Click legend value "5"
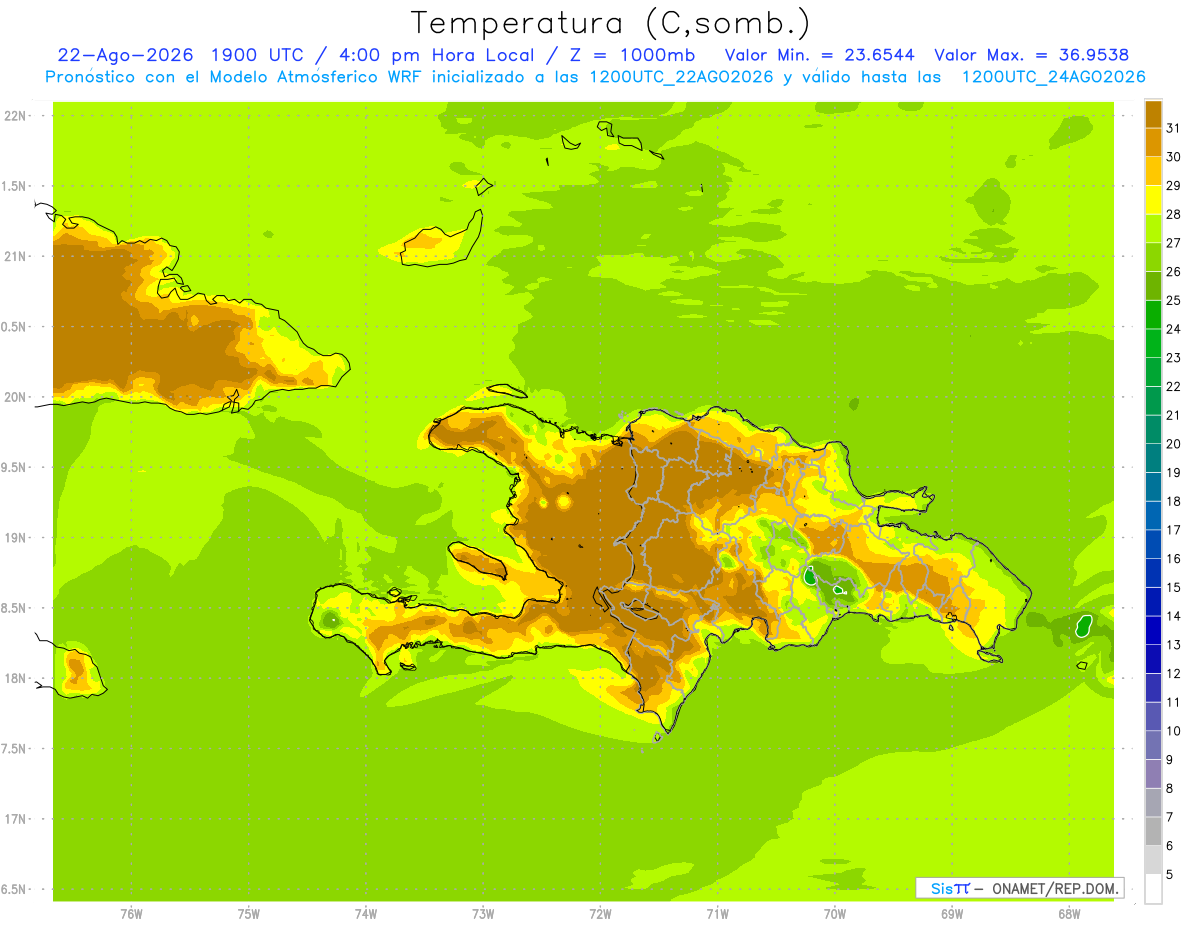The height and width of the screenshot is (927, 1200). coord(1170,875)
